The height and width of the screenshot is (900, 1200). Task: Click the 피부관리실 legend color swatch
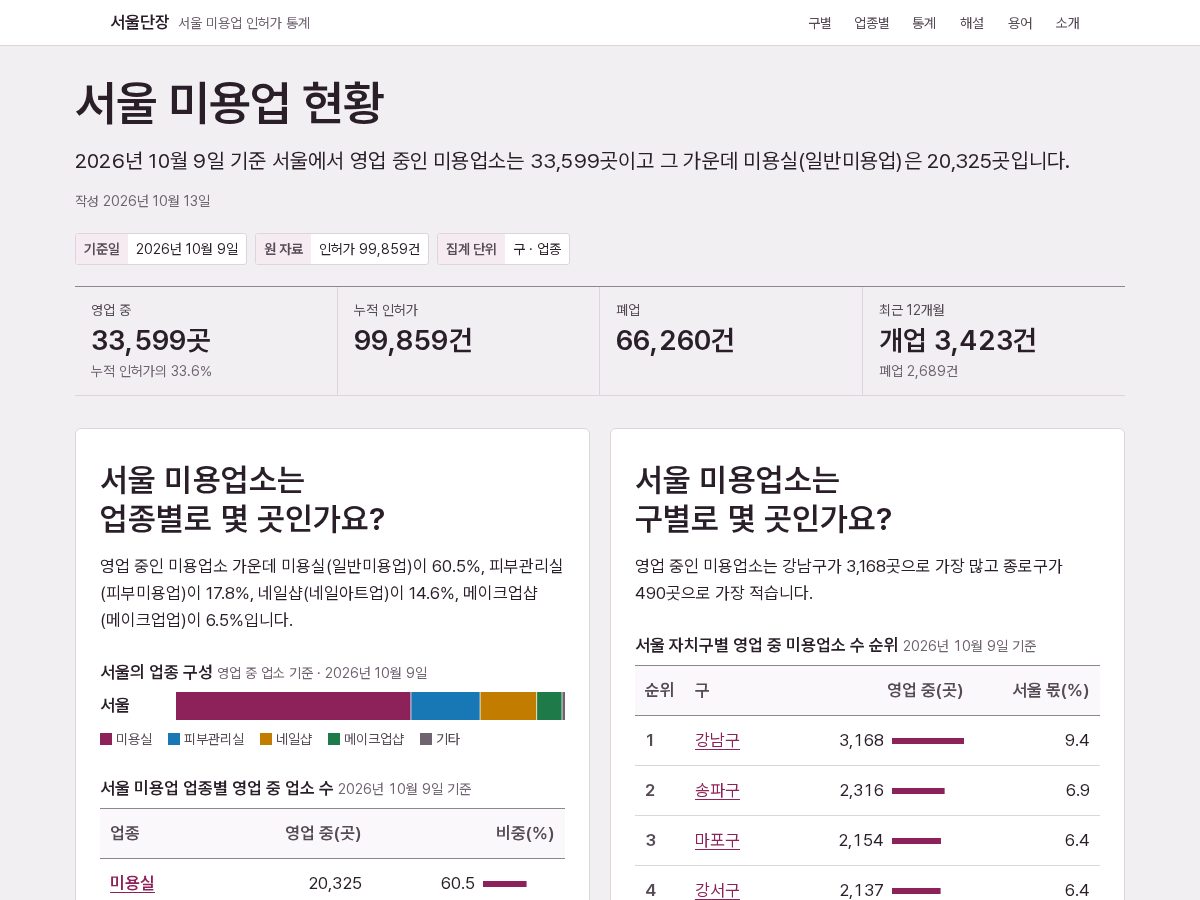click(x=174, y=739)
